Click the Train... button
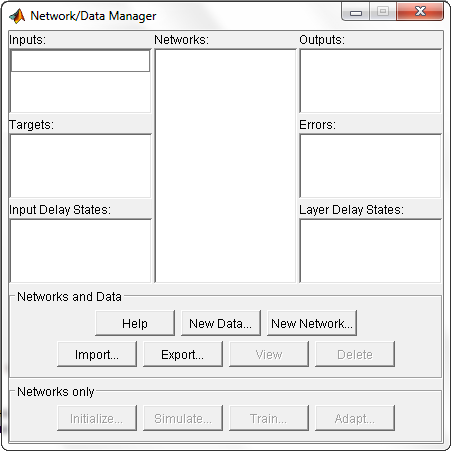 tap(269, 418)
